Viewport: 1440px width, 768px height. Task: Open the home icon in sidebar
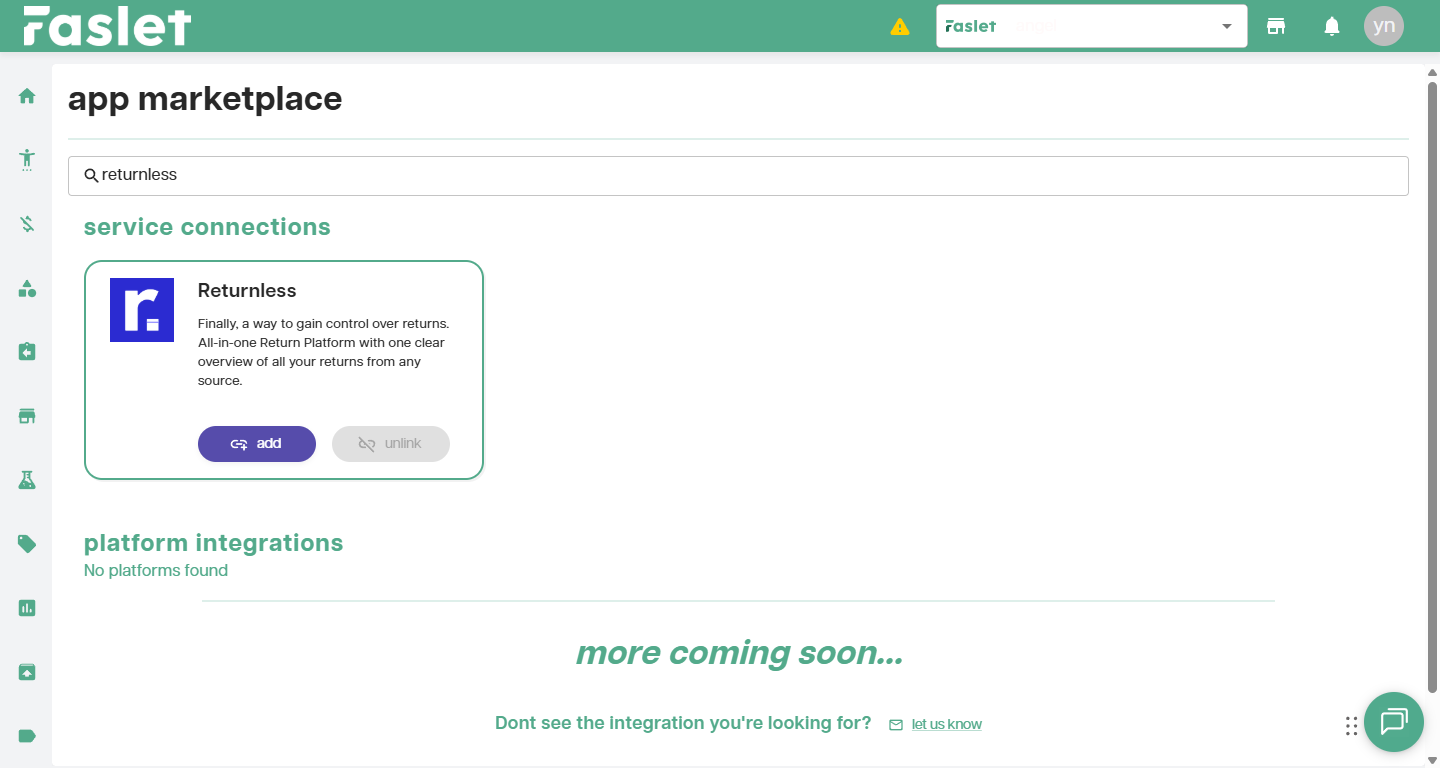(x=27, y=96)
